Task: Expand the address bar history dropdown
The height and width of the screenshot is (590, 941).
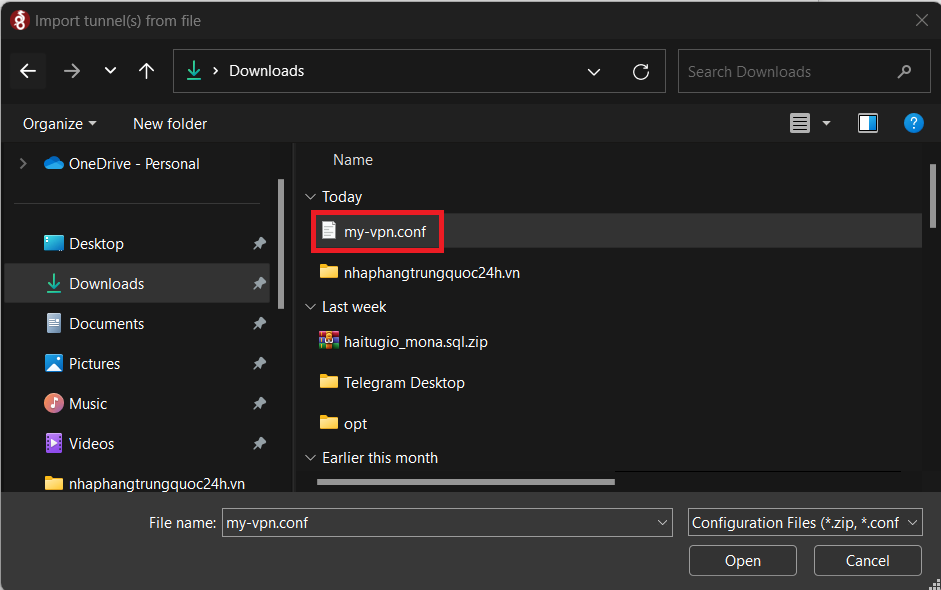Action: pos(594,72)
